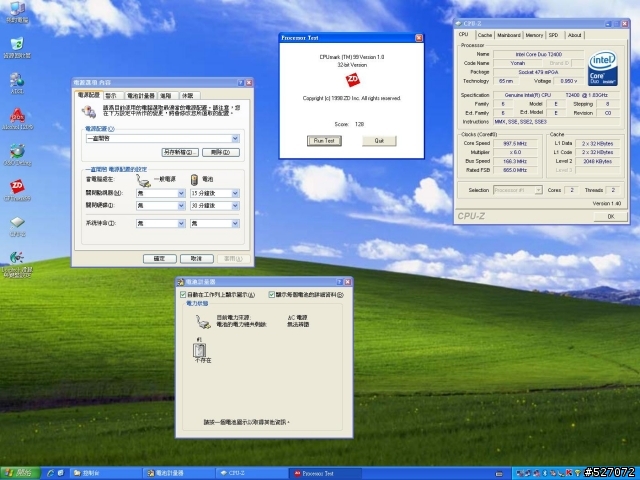The height and width of the screenshot is (480, 640).
Task: Open battery system standby dropdown
Action: [x=235, y=223]
